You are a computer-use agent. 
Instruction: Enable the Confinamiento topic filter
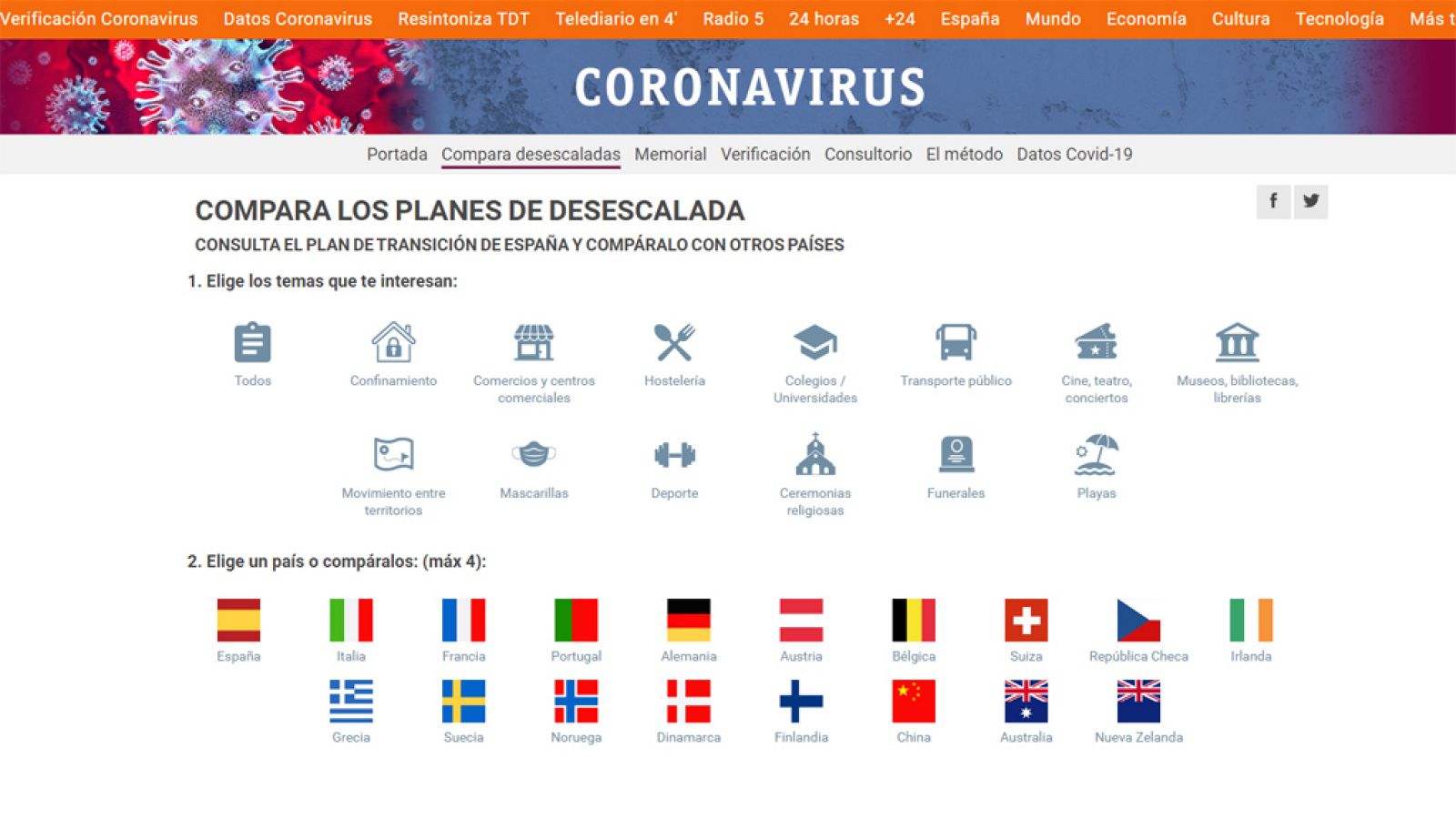click(x=393, y=344)
